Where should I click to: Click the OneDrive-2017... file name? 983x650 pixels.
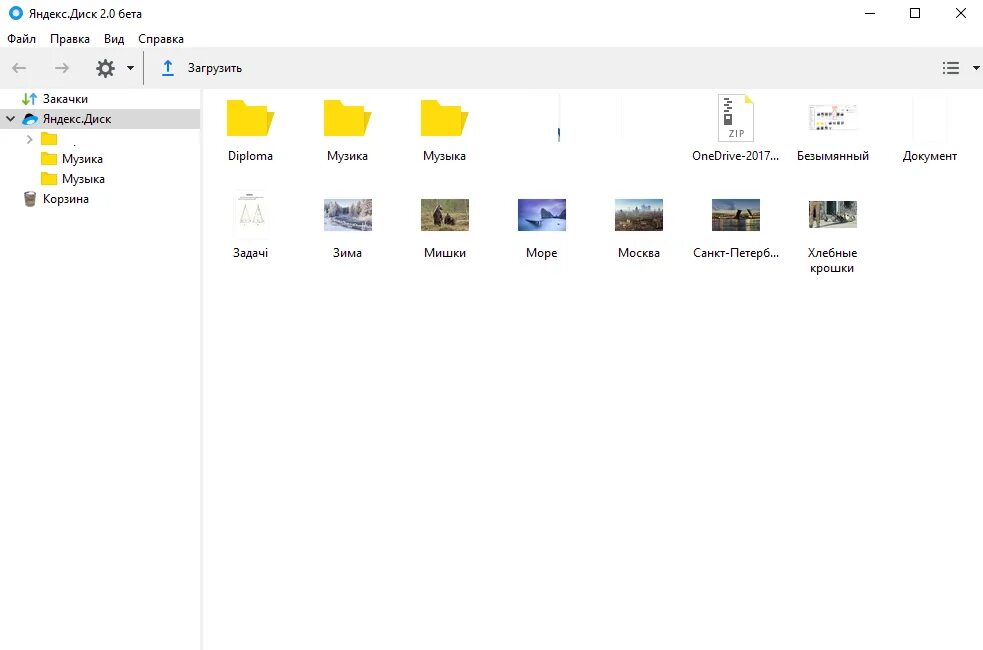[x=735, y=156]
